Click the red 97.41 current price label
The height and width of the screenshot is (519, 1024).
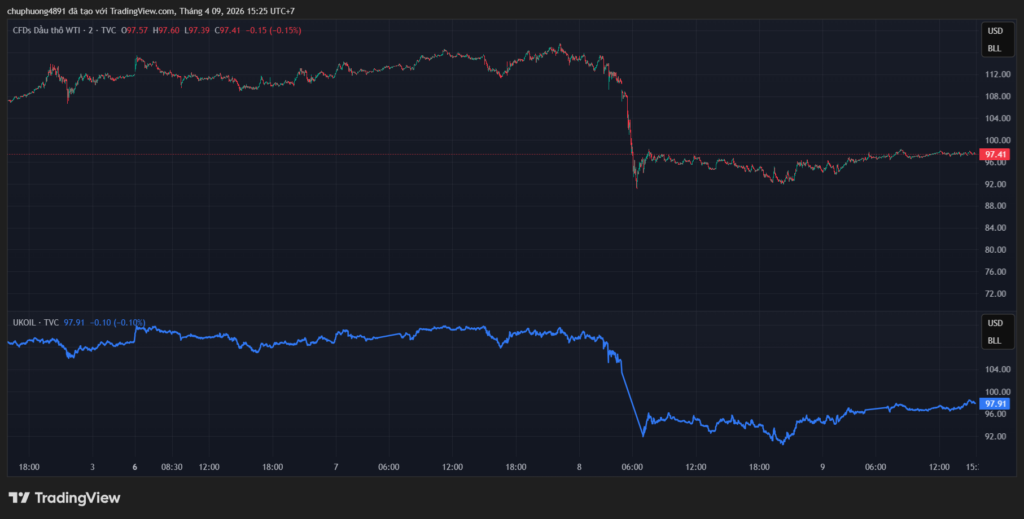pyautogui.click(x=995, y=155)
